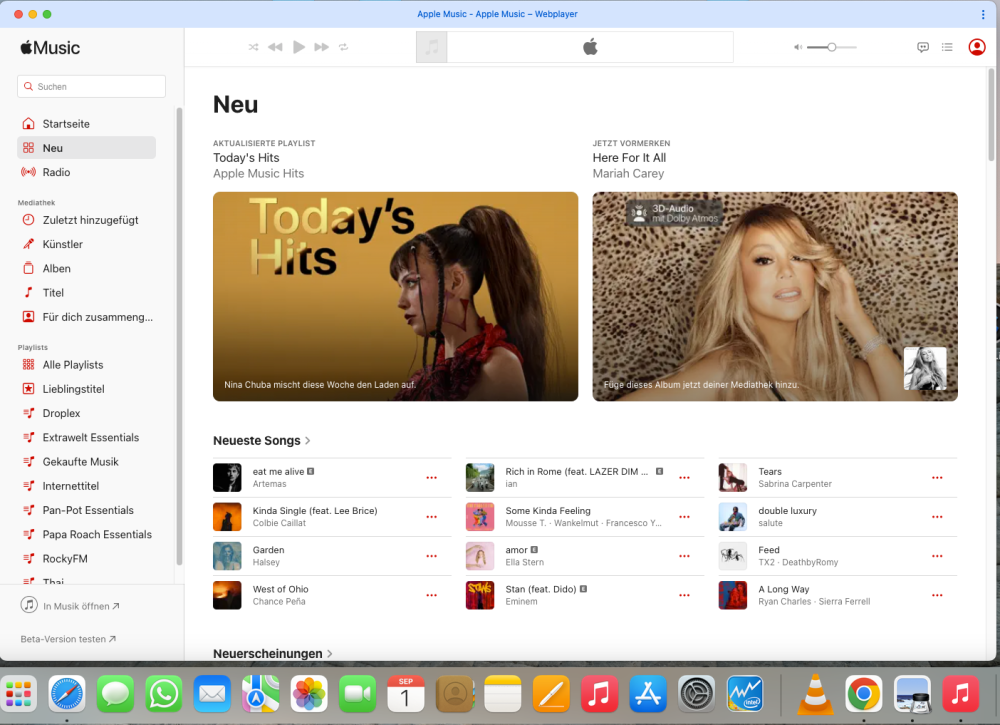Play eat me alive album artwork
The width and height of the screenshot is (1000, 725).
pos(227,478)
